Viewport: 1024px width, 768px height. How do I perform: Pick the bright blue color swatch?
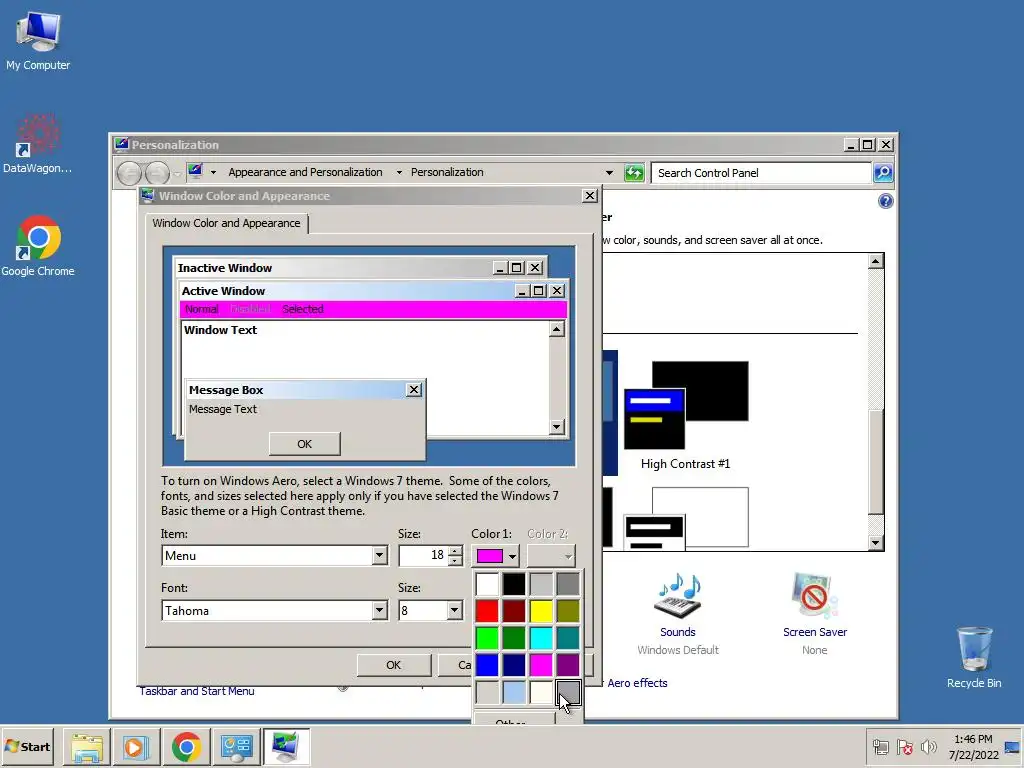click(487, 665)
